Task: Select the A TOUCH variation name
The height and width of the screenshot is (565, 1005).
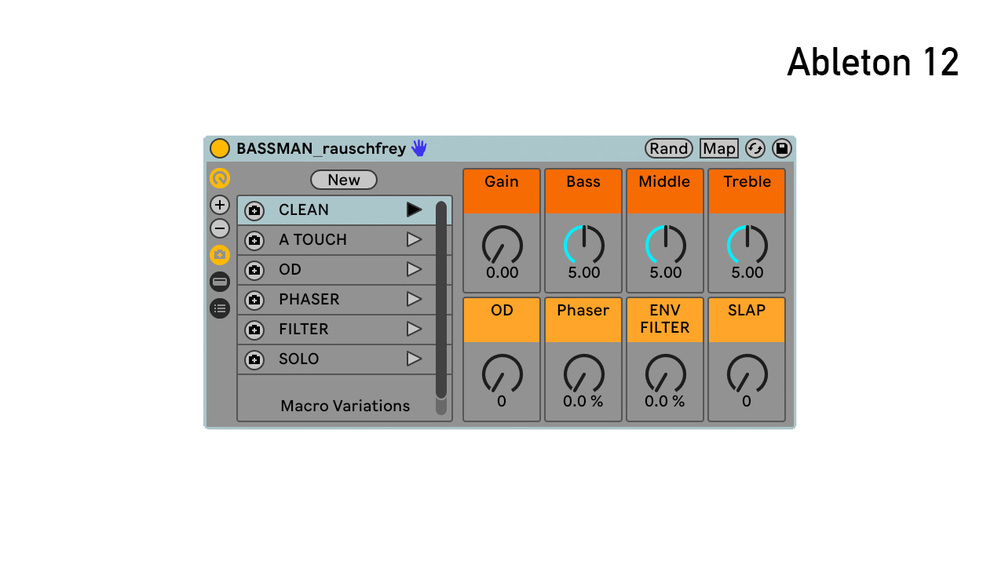Action: [x=313, y=240]
